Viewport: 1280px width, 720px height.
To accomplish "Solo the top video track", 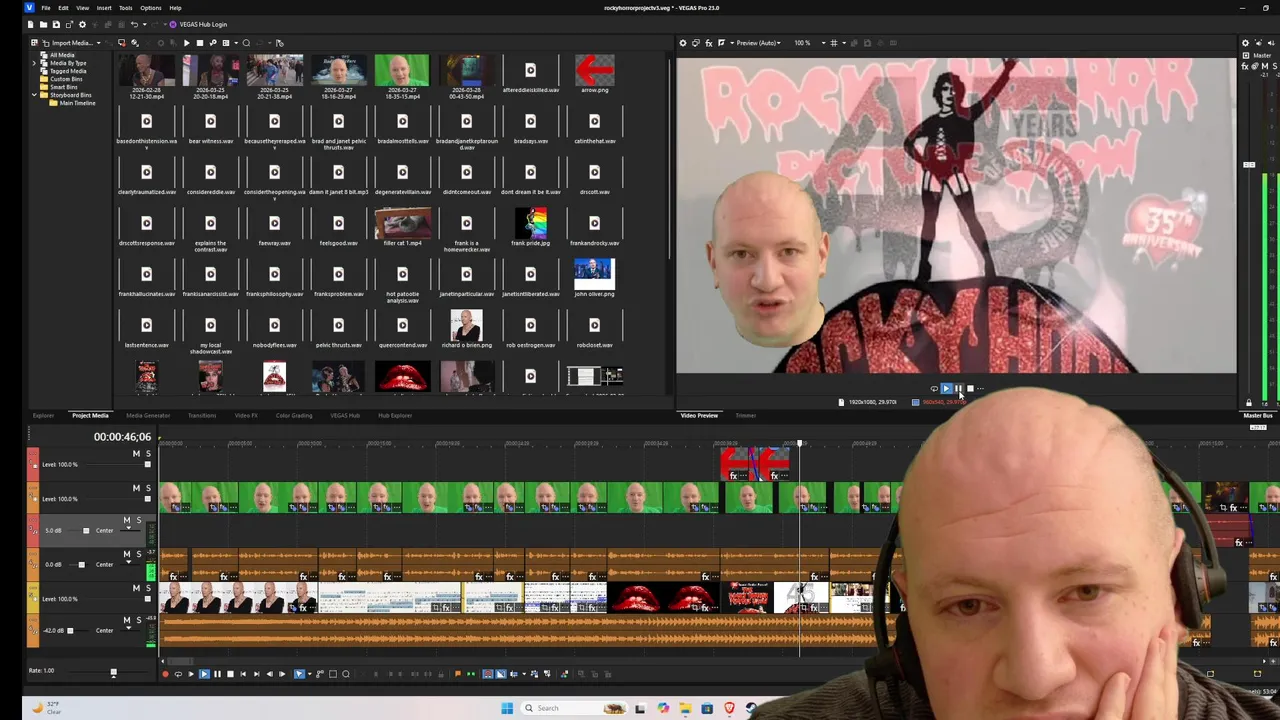I will coord(148,454).
